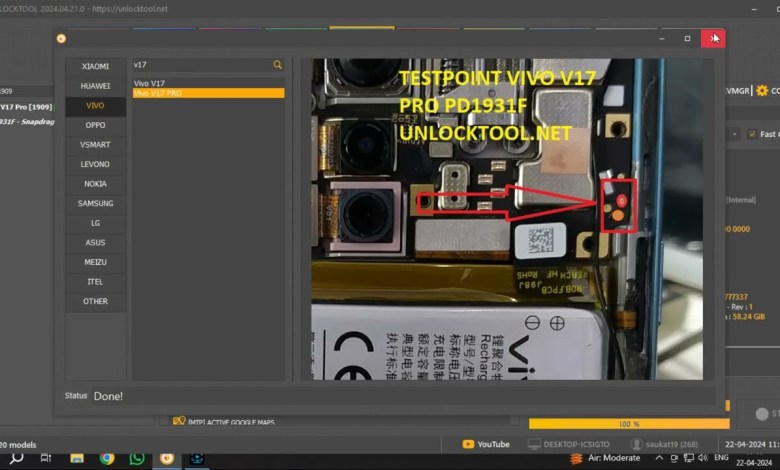The image size is (780, 470).
Task: Select HUAWEI brand in the sidebar
Action: pyautogui.click(x=95, y=86)
